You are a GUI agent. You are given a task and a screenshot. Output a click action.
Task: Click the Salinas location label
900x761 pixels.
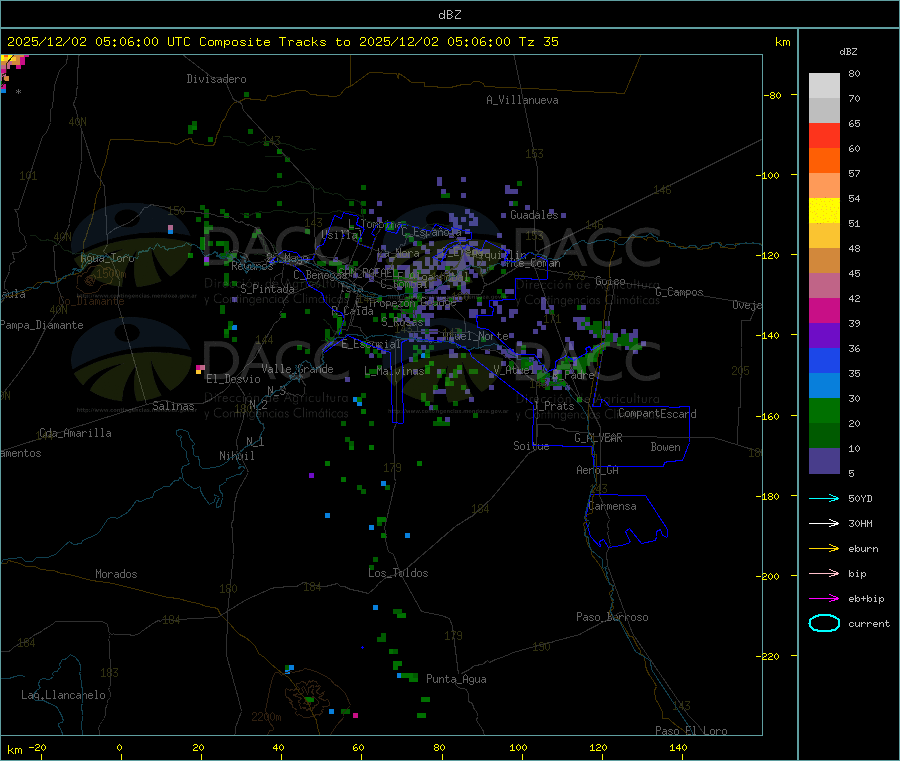click(x=173, y=406)
